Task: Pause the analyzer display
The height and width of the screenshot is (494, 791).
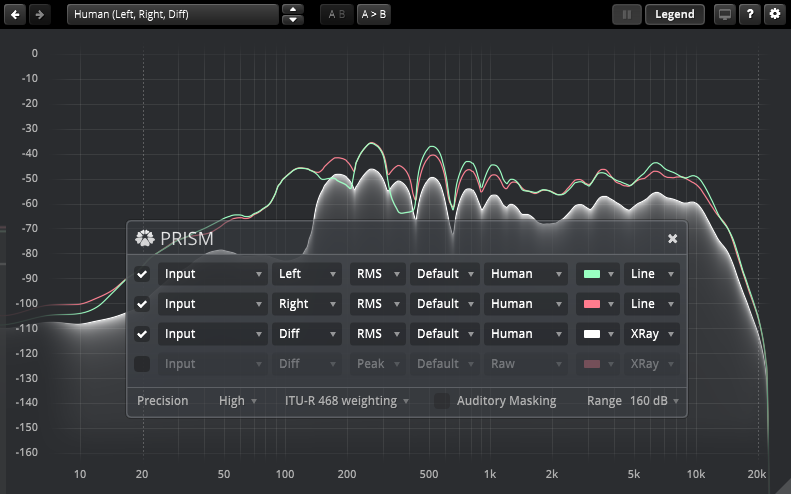Action: point(627,14)
